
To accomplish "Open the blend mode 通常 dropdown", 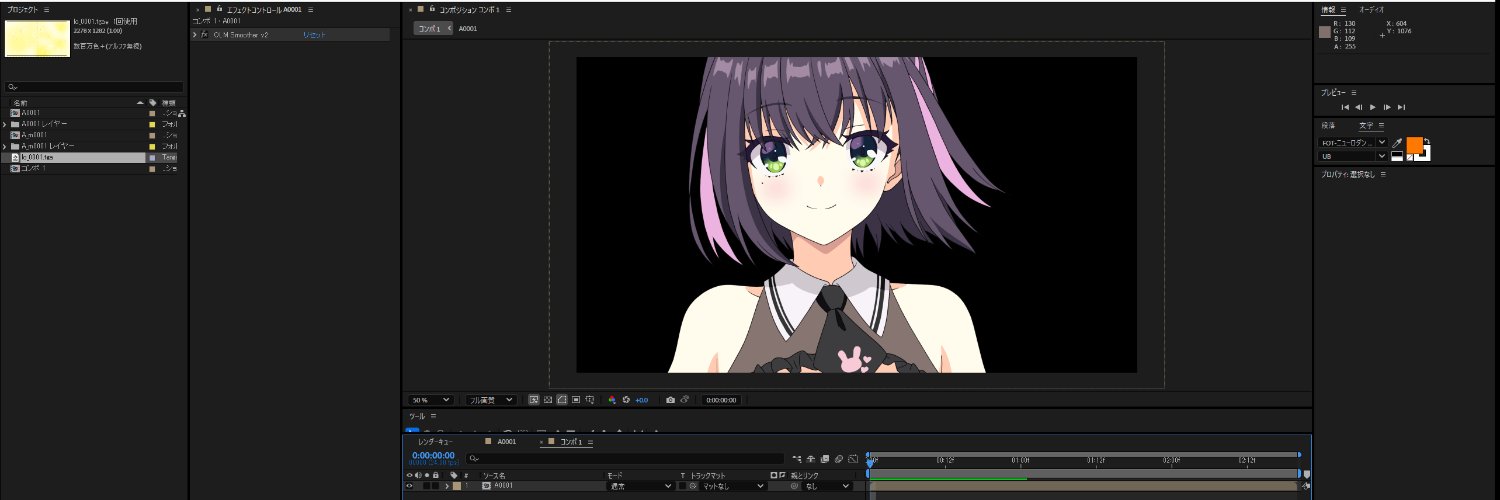I will (x=640, y=485).
